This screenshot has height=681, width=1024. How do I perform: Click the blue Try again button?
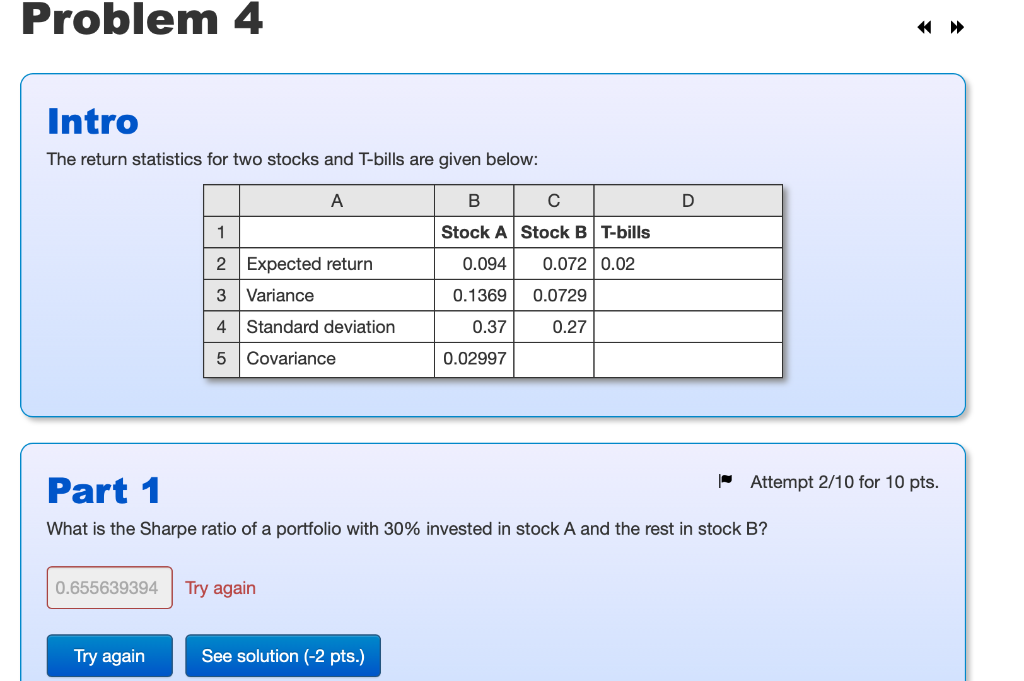point(109,655)
